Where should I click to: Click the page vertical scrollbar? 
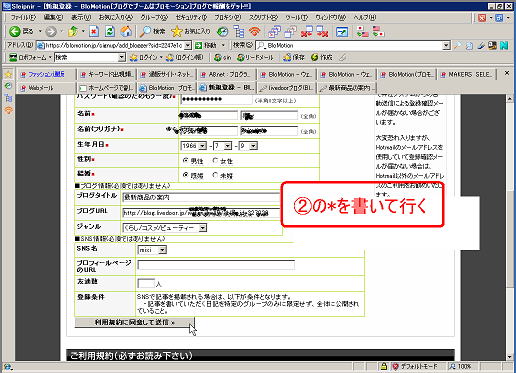click(x=509, y=227)
